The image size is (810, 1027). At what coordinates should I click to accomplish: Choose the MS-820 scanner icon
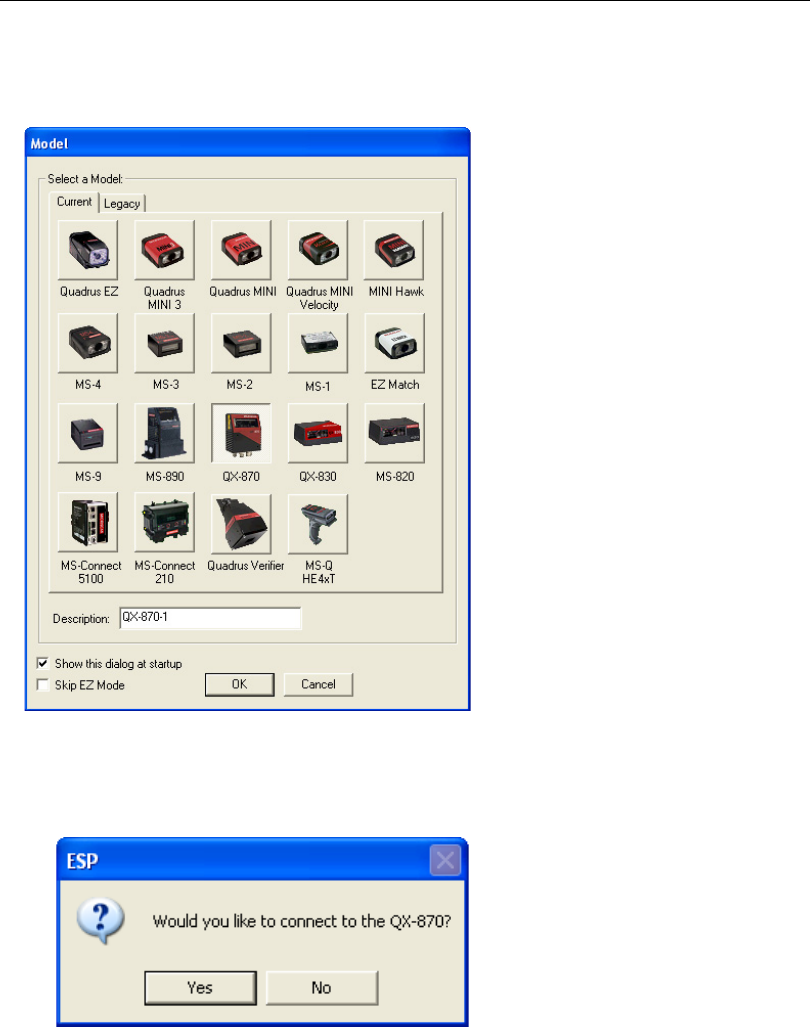395,434
